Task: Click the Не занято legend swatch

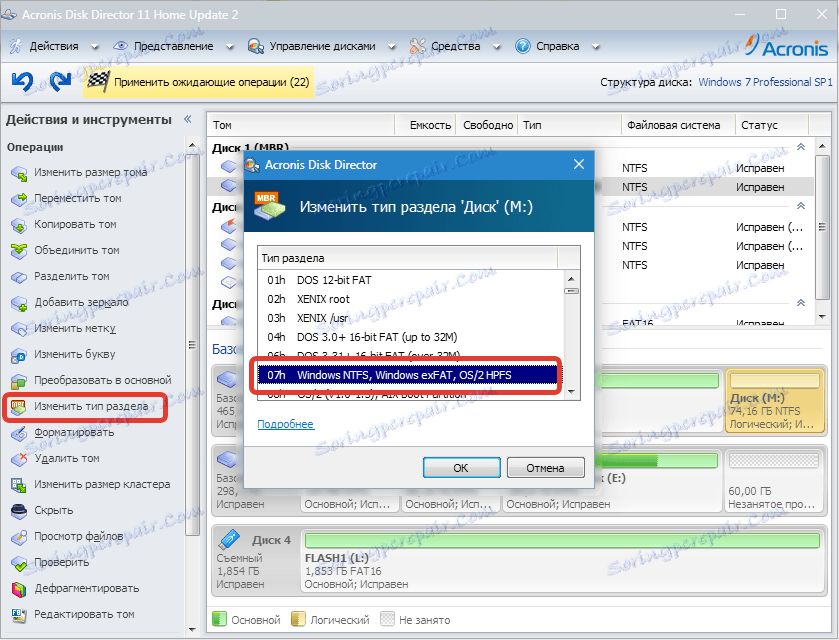Action: pyautogui.click(x=387, y=619)
